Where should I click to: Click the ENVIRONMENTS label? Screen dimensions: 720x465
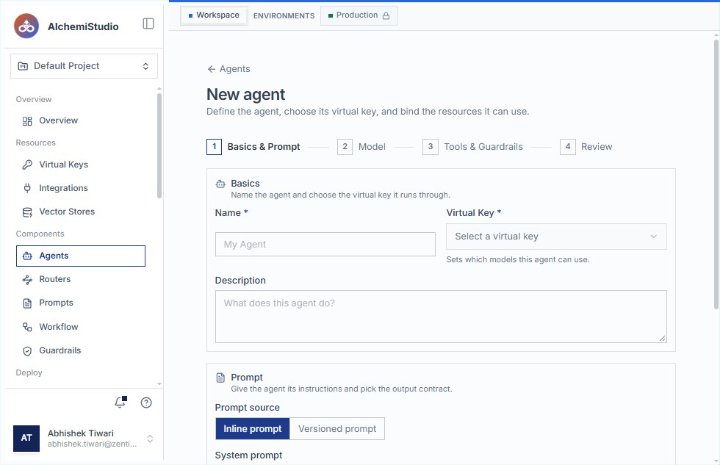284,16
